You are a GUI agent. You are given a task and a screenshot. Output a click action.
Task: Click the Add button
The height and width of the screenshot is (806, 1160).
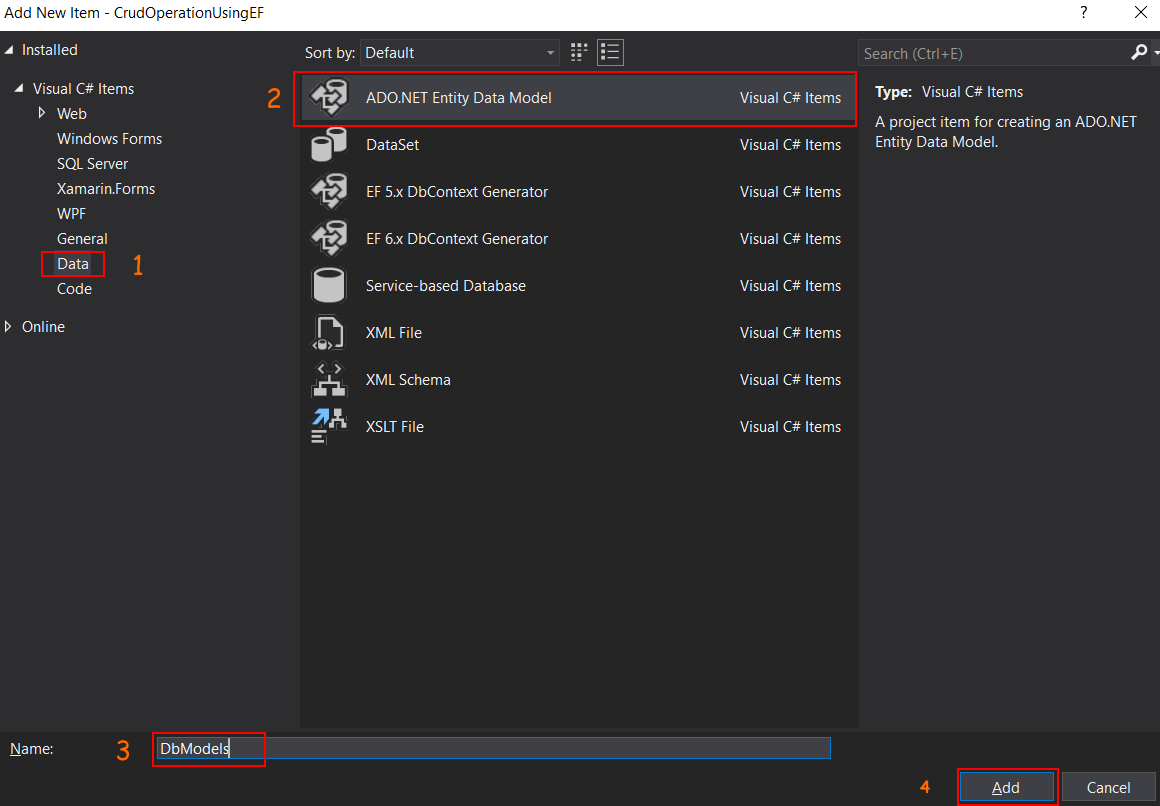coord(1006,787)
